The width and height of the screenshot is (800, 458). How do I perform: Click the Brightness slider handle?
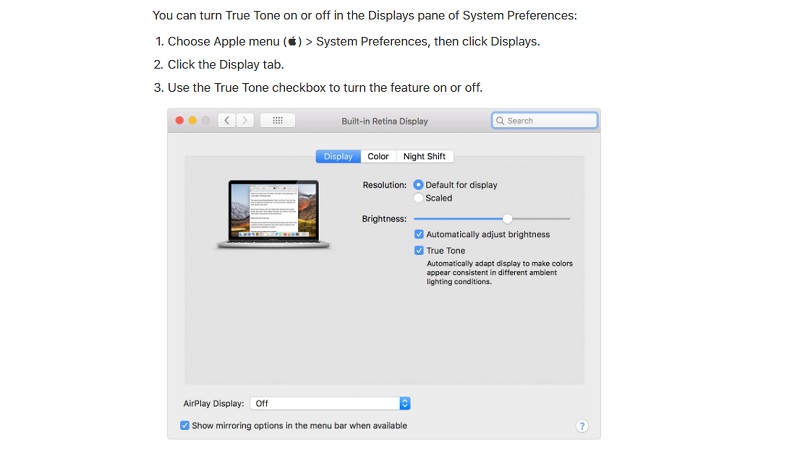(507, 219)
